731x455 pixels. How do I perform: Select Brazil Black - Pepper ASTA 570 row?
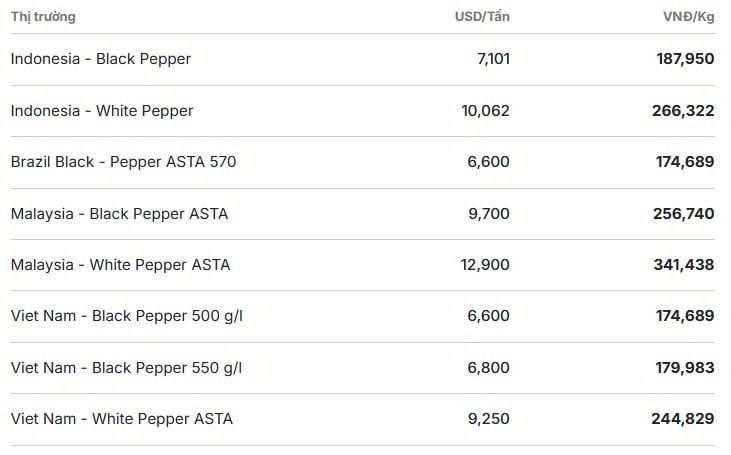(363, 162)
